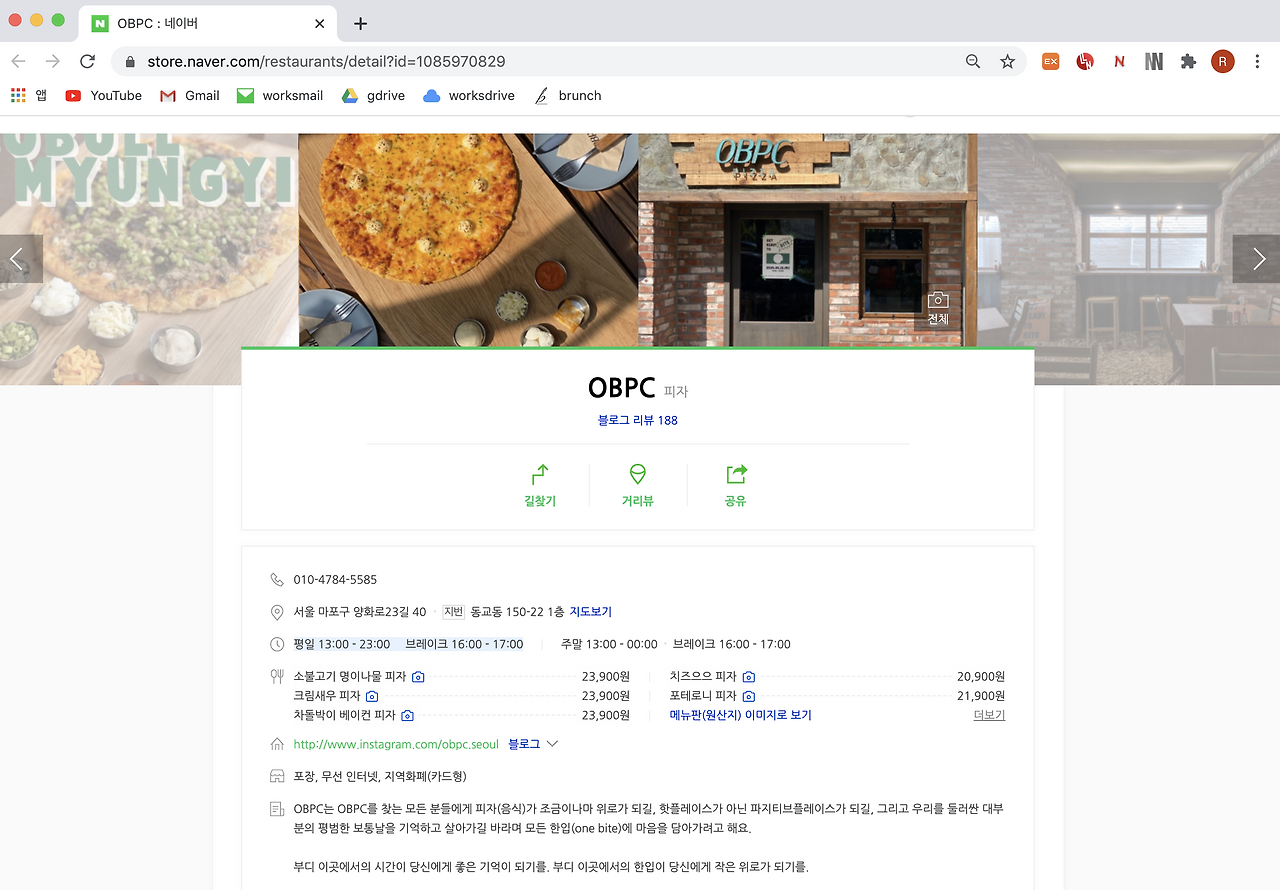Show next photo with right carousel arrow
Viewport: 1280px width, 890px height.
[x=1258, y=259]
